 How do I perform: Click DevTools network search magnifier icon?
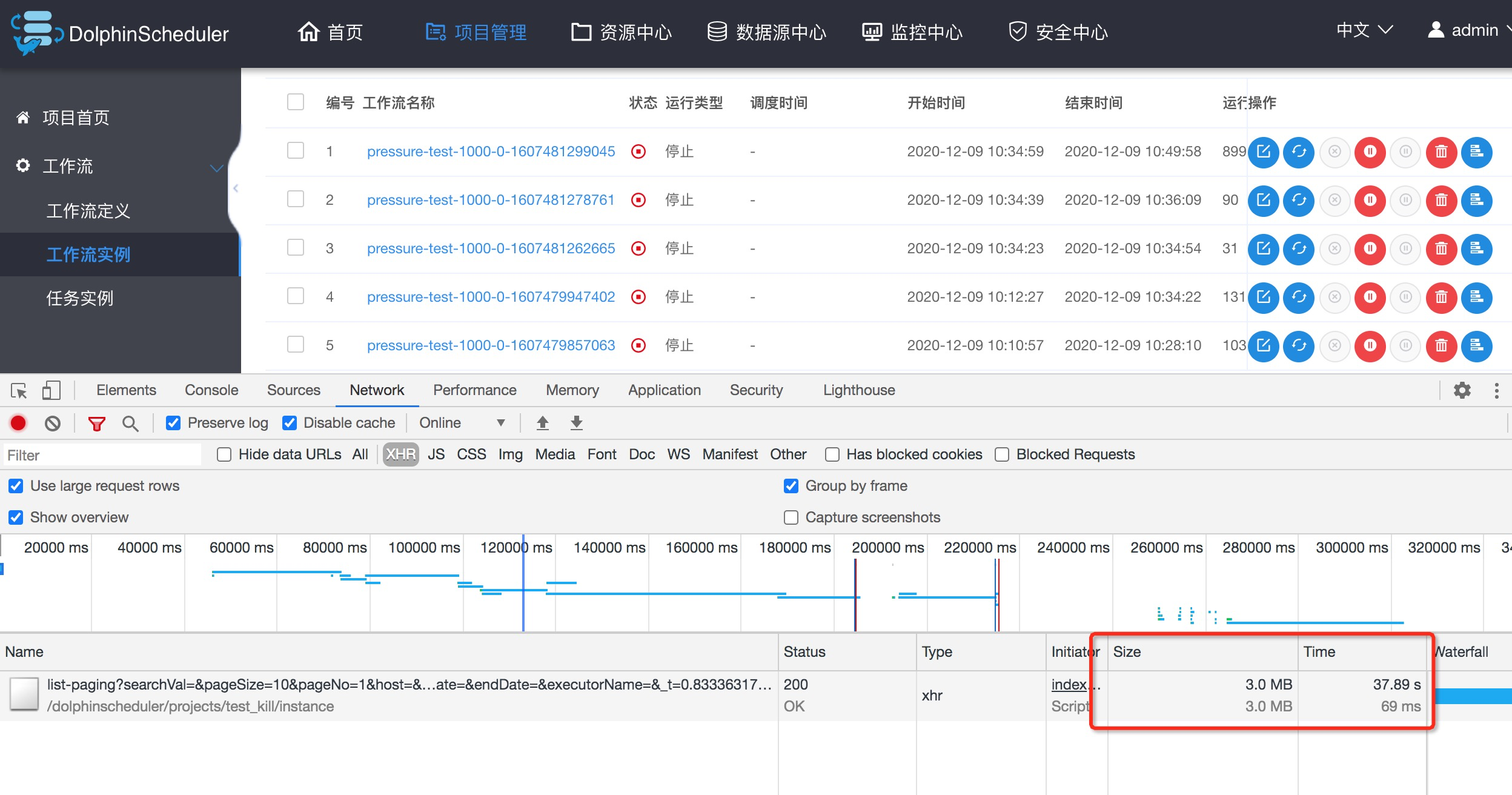[130, 423]
